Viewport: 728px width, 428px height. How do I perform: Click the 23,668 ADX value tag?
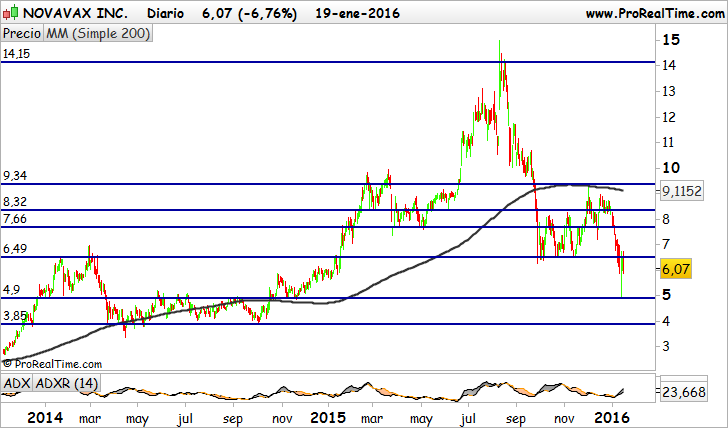tap(683, 392)
